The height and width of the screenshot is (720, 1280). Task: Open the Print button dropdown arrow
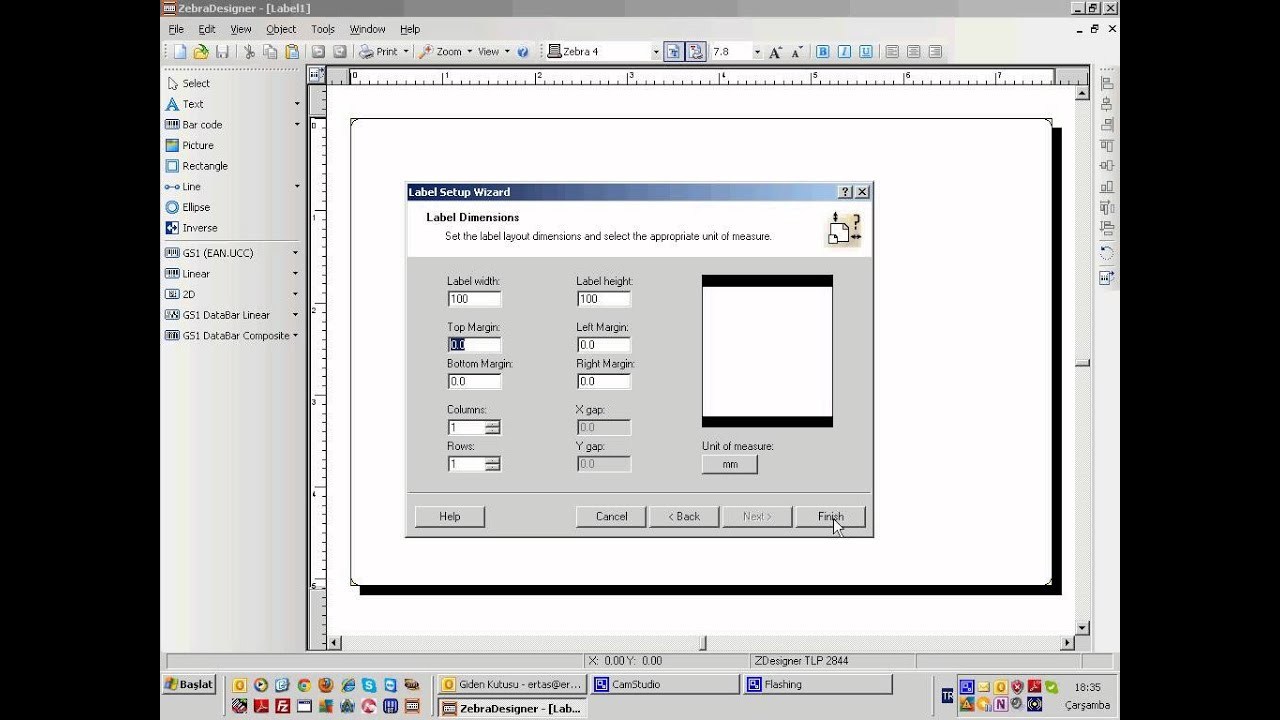point(406,52)
